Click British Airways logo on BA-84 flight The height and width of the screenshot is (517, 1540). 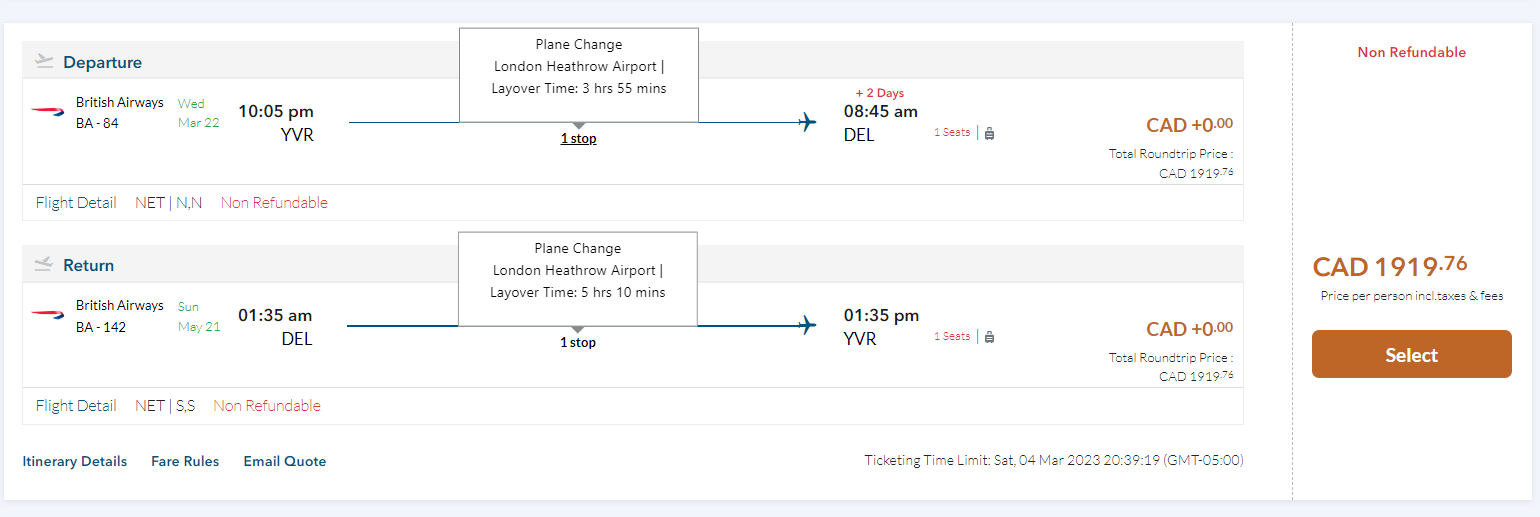[47, 112]
